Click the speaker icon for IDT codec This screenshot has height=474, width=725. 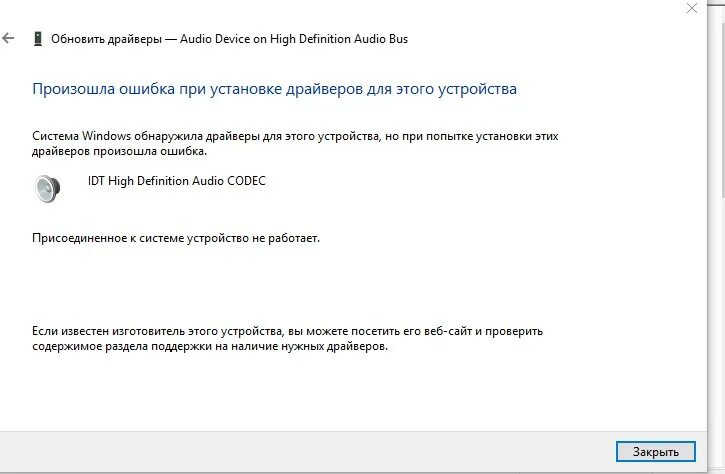[x=48, y=188]
